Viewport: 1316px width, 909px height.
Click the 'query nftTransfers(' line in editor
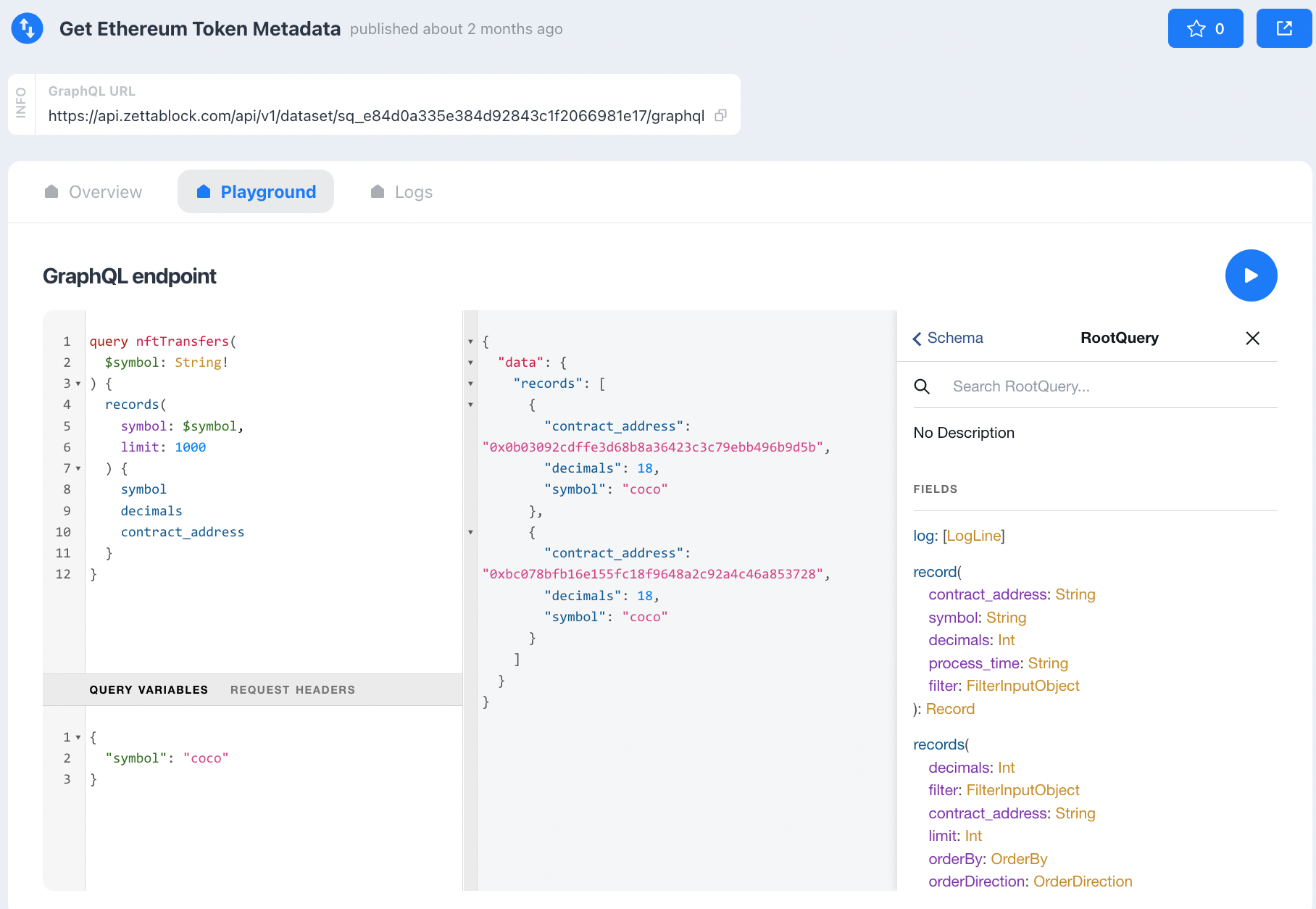tap(163, 341)
